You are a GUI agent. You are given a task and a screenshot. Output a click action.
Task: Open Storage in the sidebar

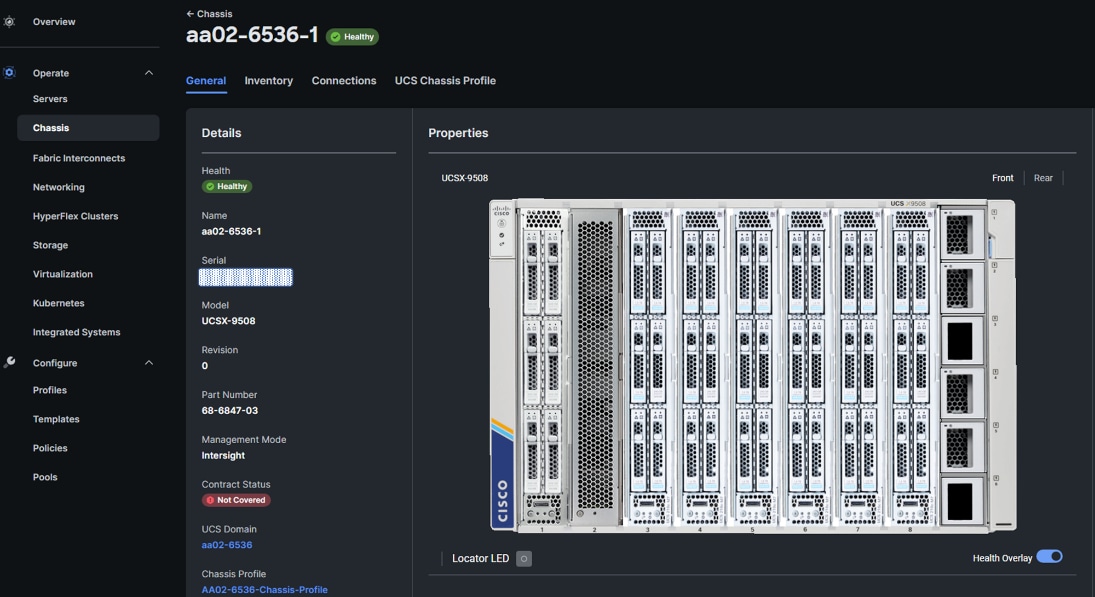[50, 245]
